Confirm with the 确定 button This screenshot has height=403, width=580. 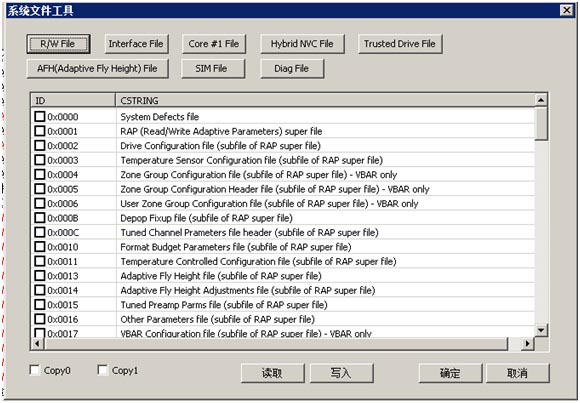pyautogui.click(x=450, y=373)
